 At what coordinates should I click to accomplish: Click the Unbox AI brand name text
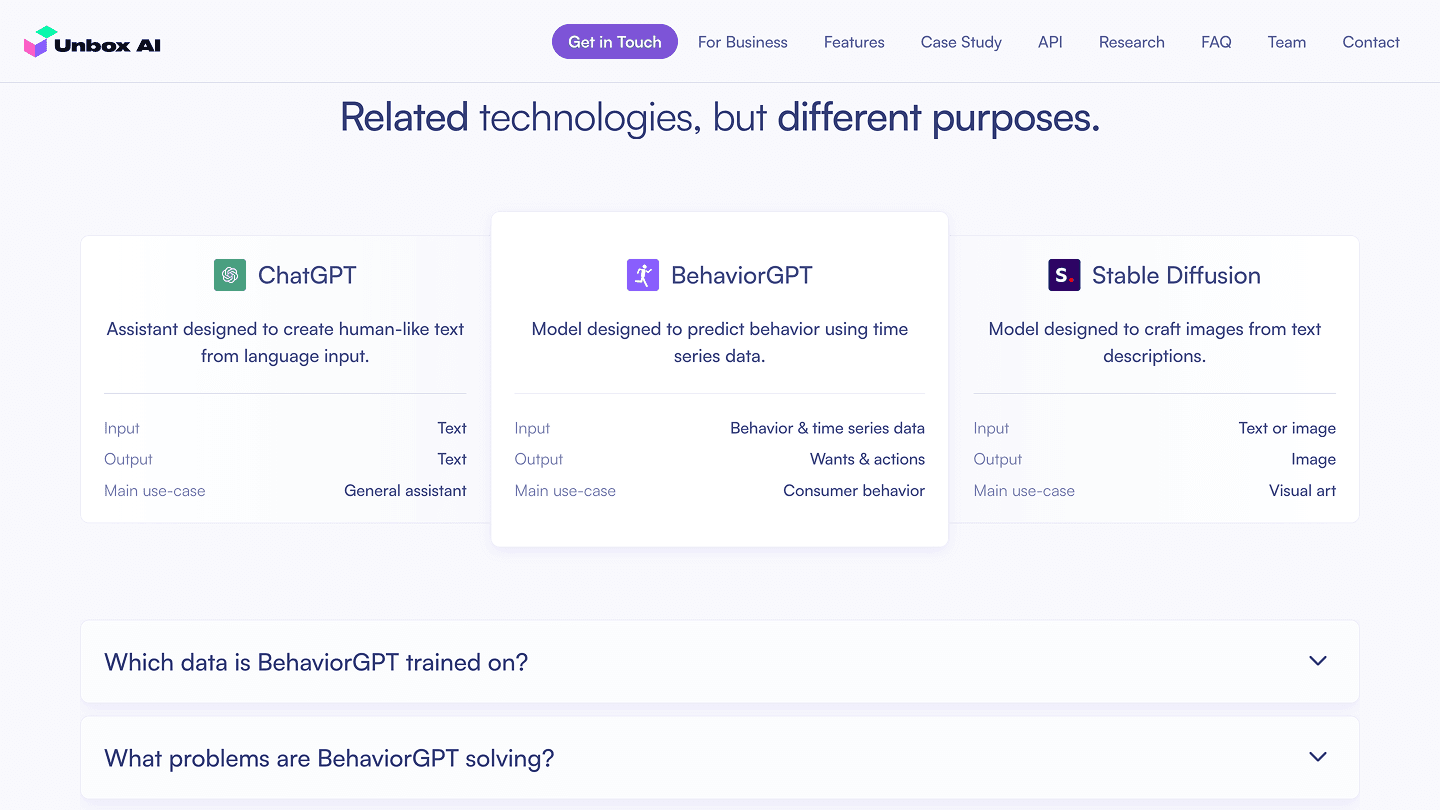point(108,45)
